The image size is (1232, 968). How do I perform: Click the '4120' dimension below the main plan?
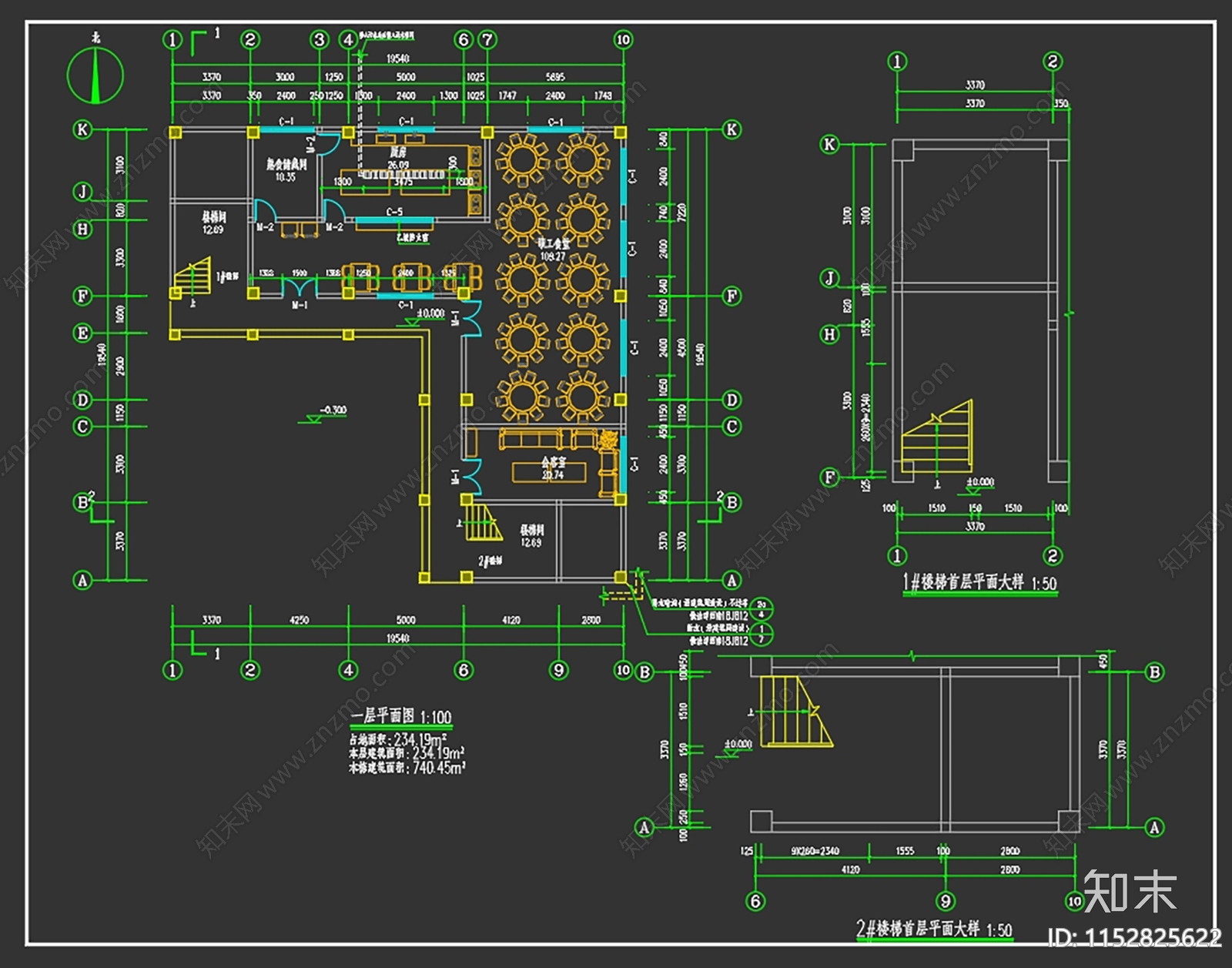point(511,620)
